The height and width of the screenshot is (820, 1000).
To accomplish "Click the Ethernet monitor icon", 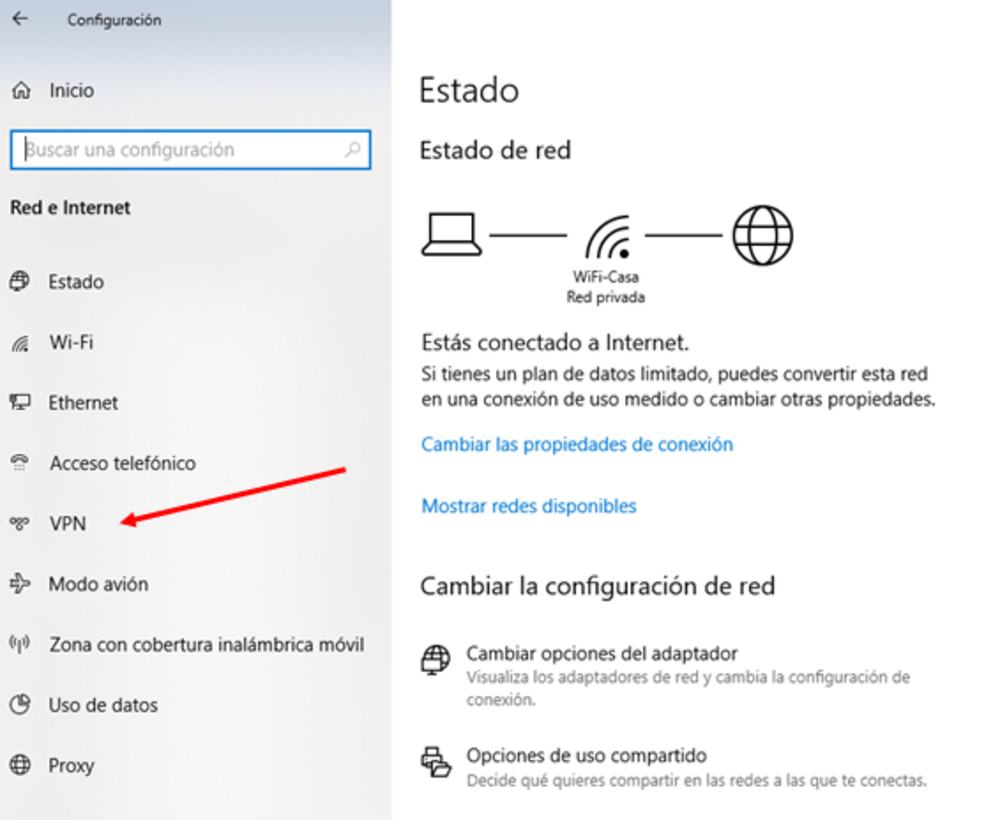I will pos(20,402).
